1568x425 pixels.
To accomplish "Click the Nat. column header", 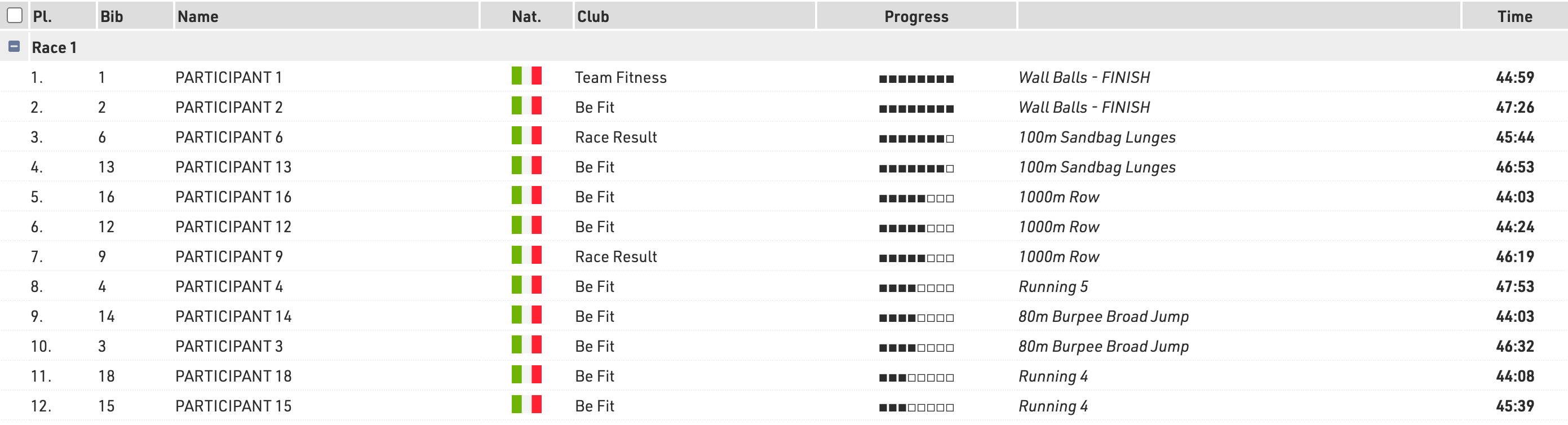I will click(x=526, y=16).
